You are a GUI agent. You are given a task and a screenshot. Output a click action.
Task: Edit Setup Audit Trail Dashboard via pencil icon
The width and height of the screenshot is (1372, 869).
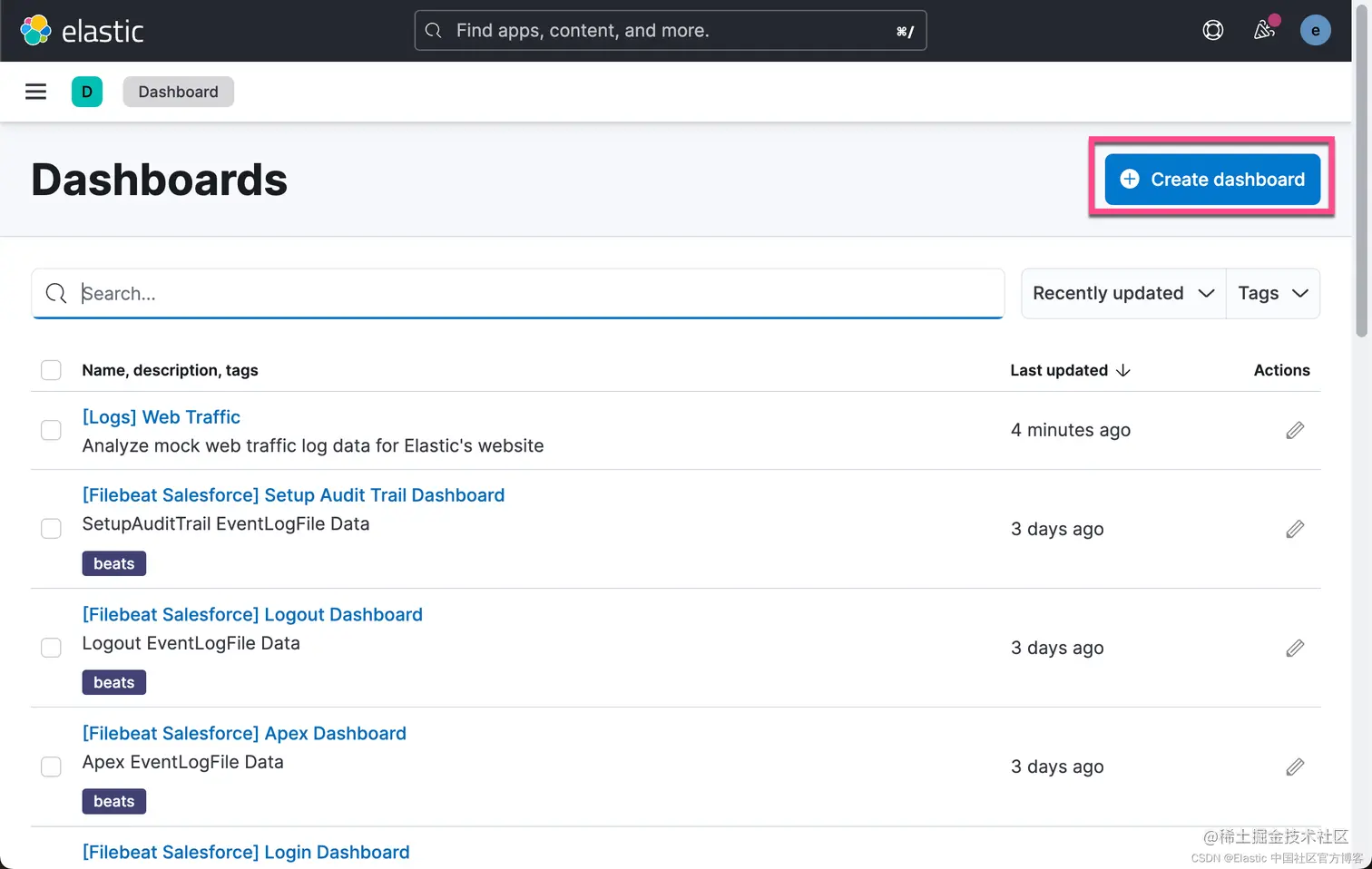(x=1295, y=529)
